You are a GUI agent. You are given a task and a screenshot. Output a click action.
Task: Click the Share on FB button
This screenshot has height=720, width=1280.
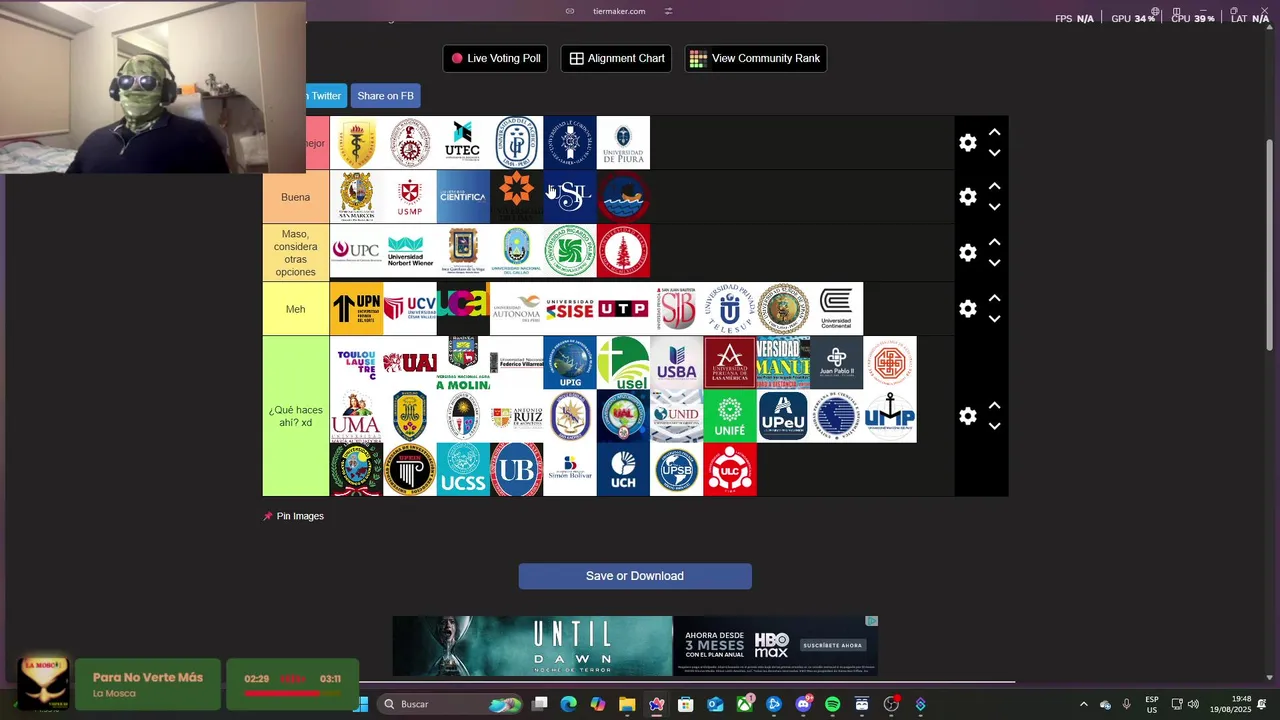[x=385, y=96]
